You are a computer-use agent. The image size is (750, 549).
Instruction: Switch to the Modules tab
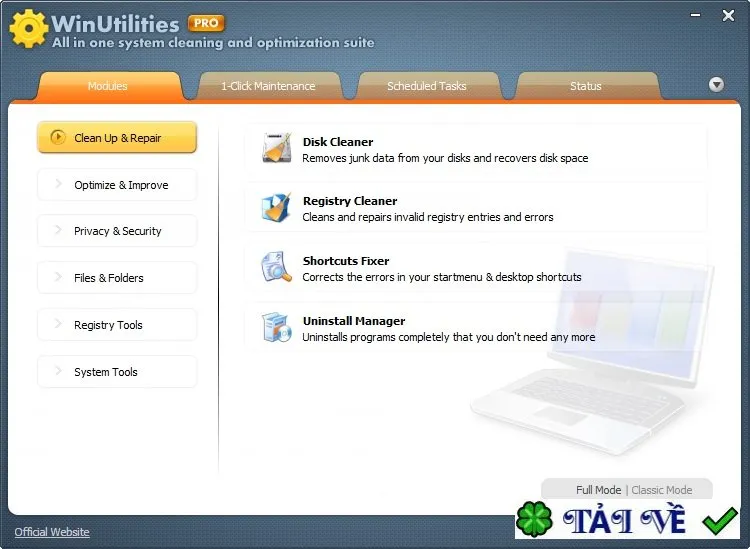109,86
